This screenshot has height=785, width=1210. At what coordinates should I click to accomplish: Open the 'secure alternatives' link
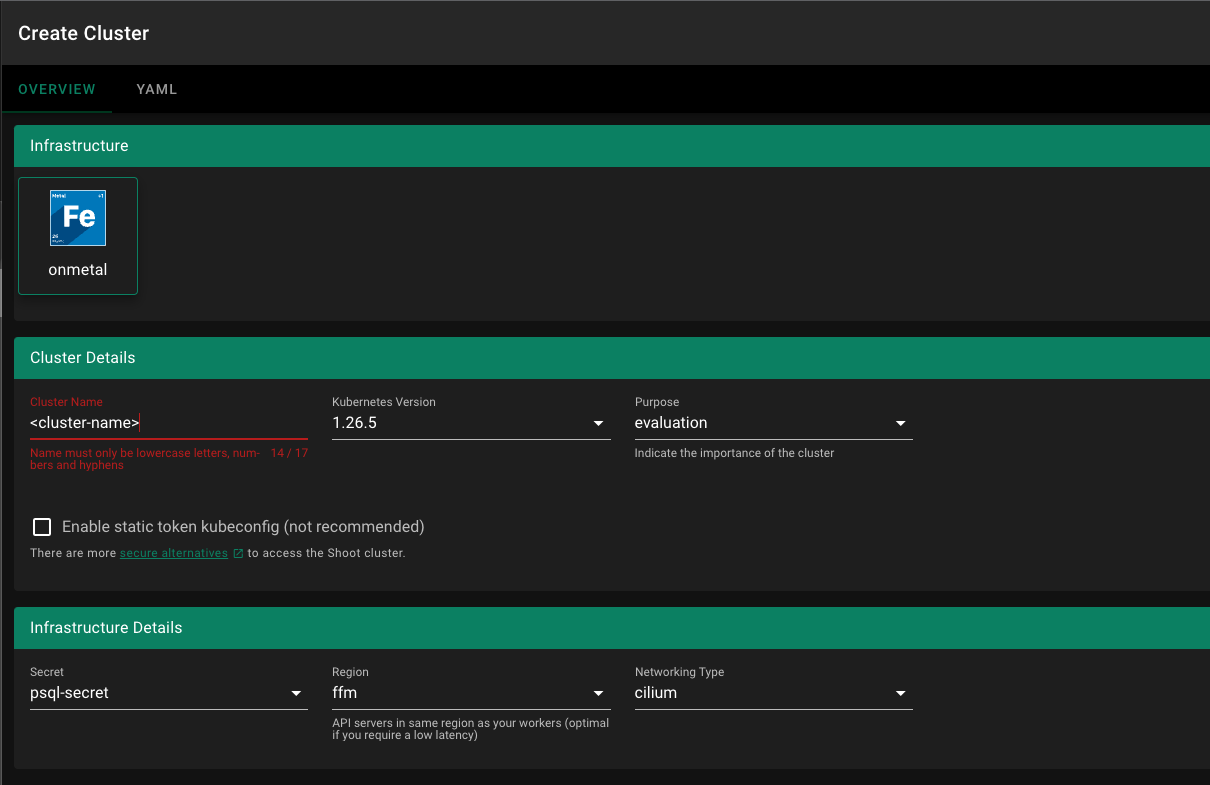(173, 553)
